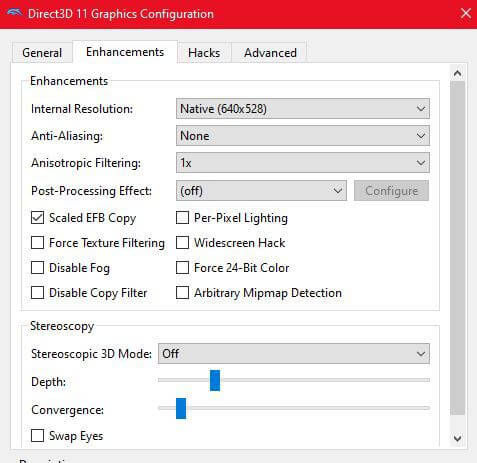Click the Internal Resolution label
The width and height of the screenshot is (477, 463).
pos(82,109)
